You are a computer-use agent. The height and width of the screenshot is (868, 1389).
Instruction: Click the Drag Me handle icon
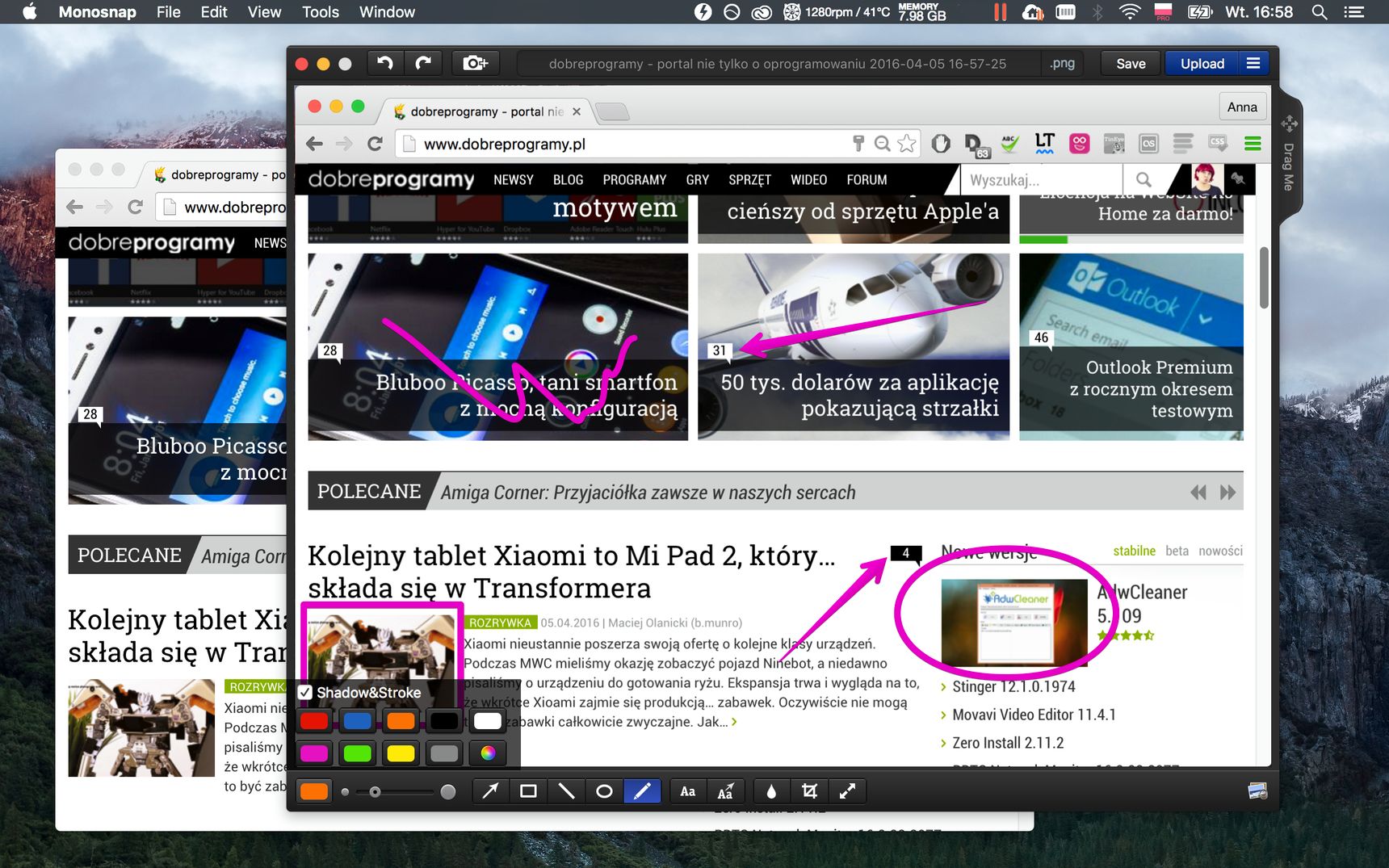click(x=1289, y=124)
